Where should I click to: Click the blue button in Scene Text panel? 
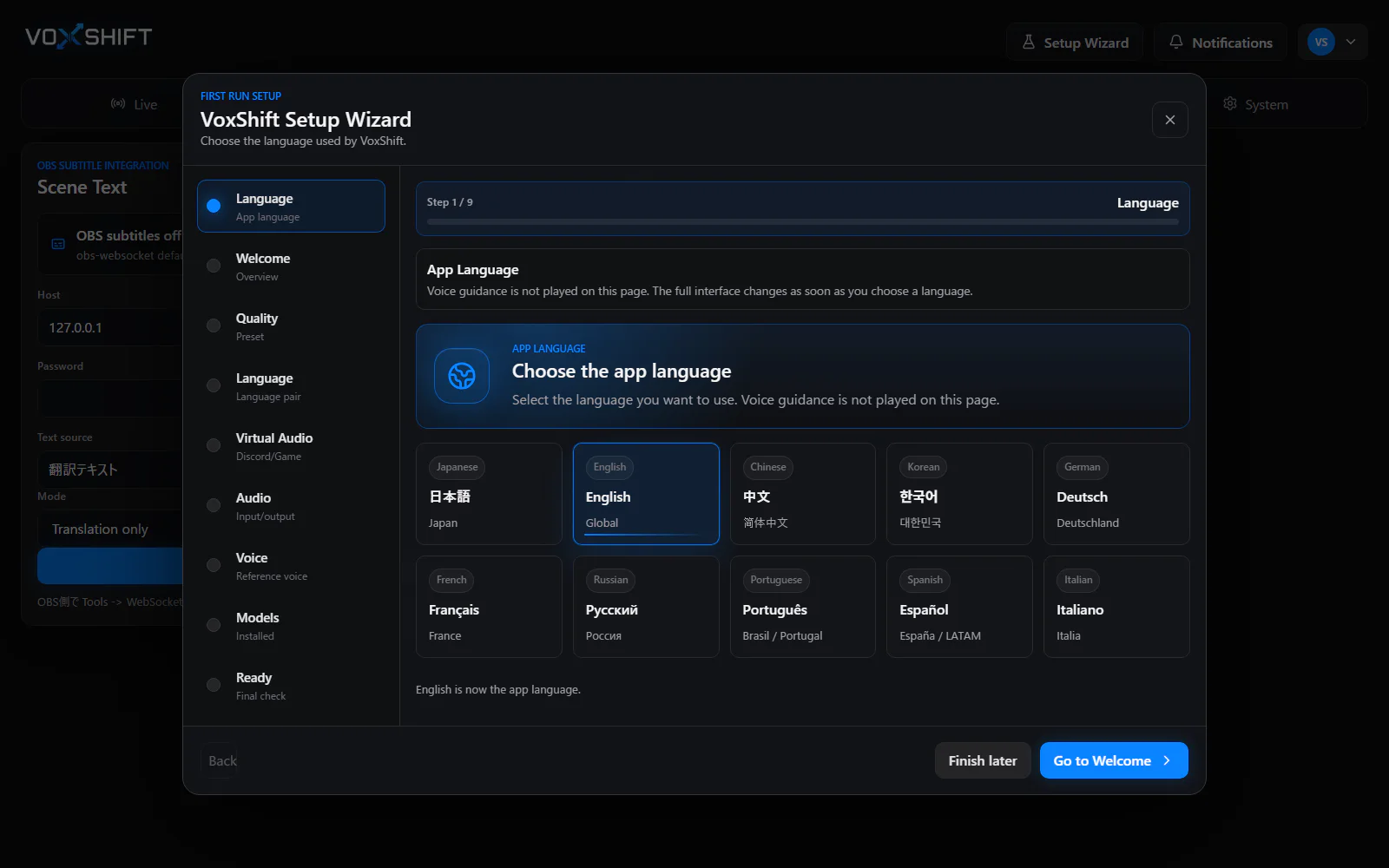pos(110,566)
